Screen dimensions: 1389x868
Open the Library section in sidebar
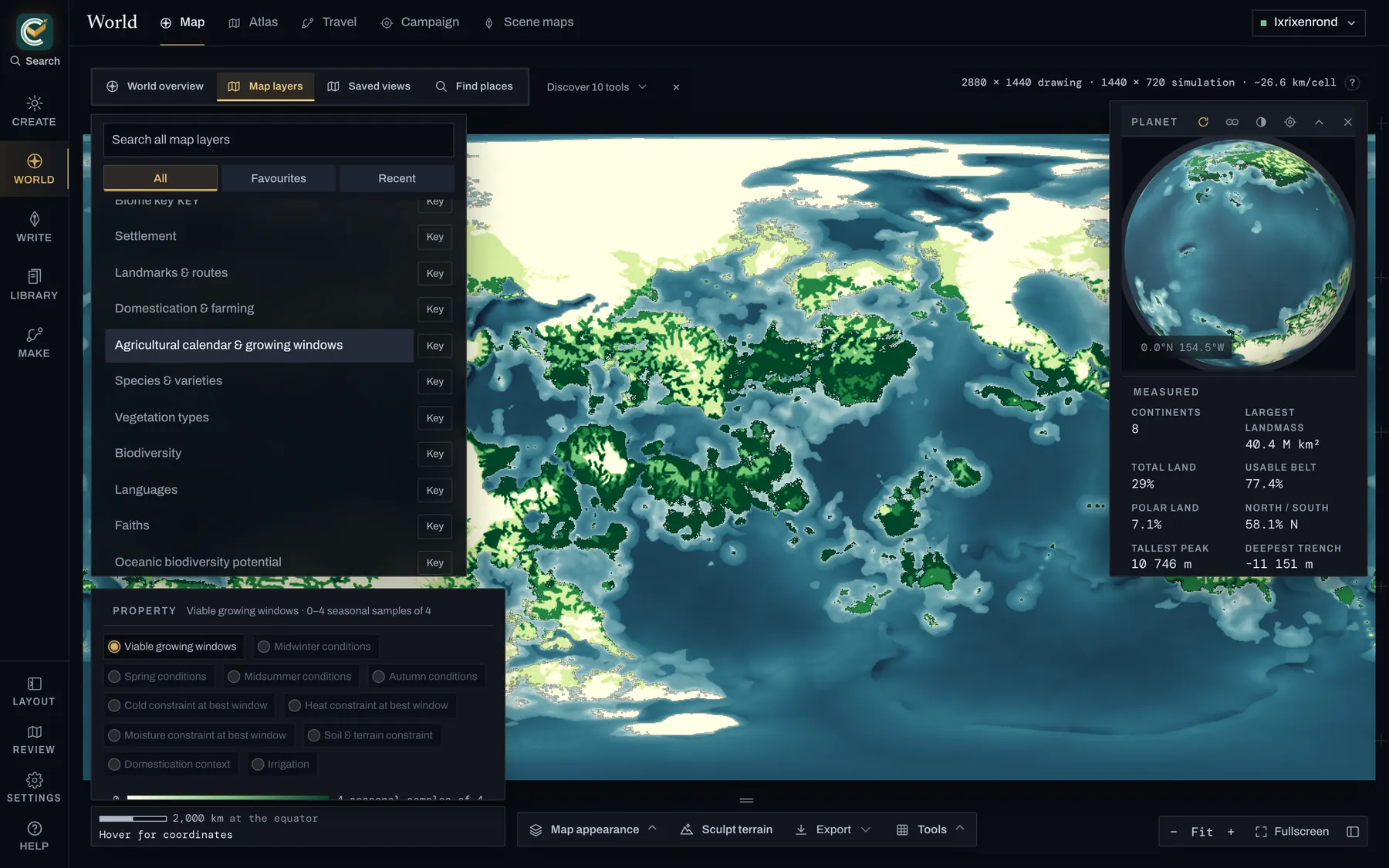tap(34, 285)
